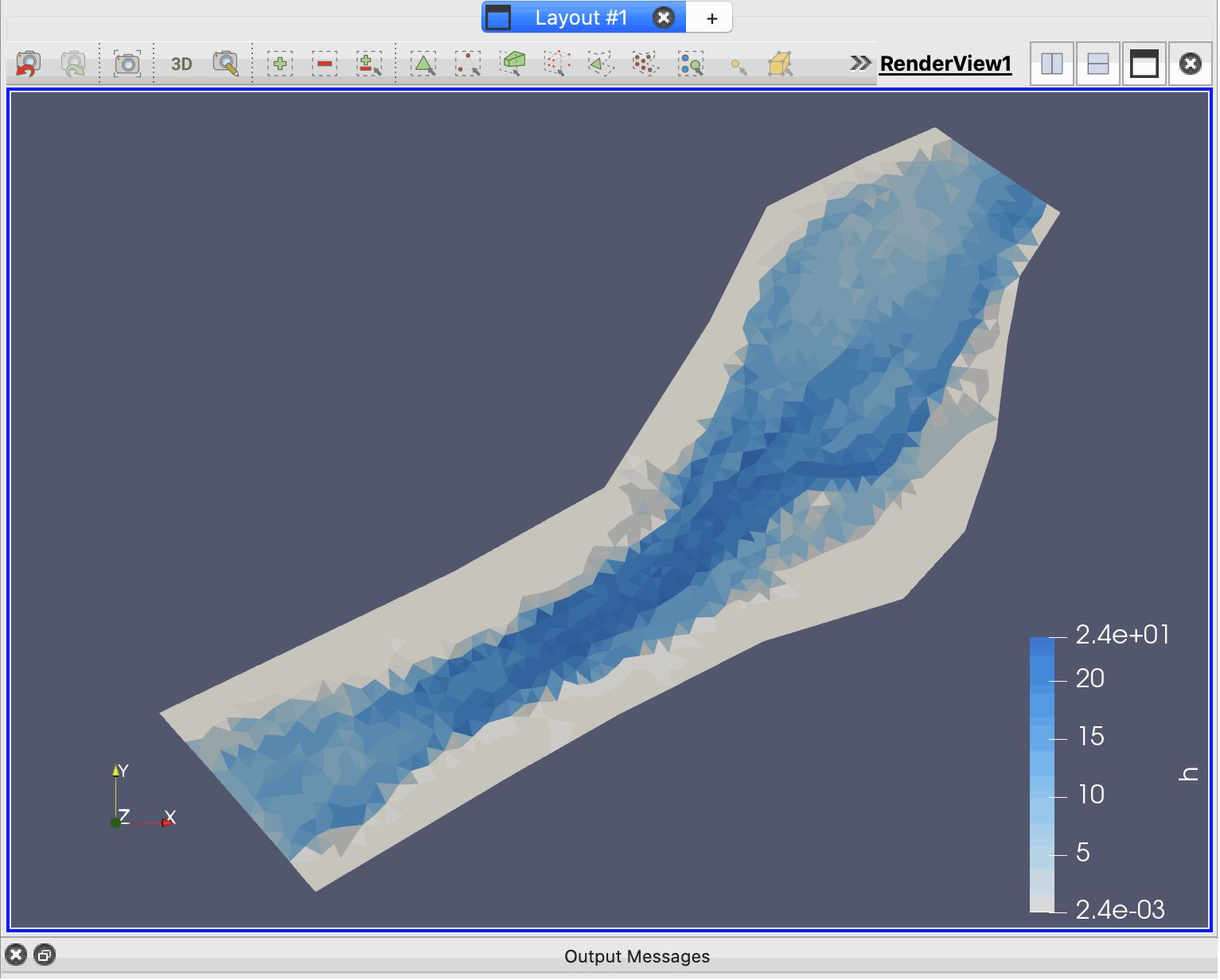Choose the select cells with polygon tool
This screenshot has width=1220, height=980.
(x=601, y=64)
